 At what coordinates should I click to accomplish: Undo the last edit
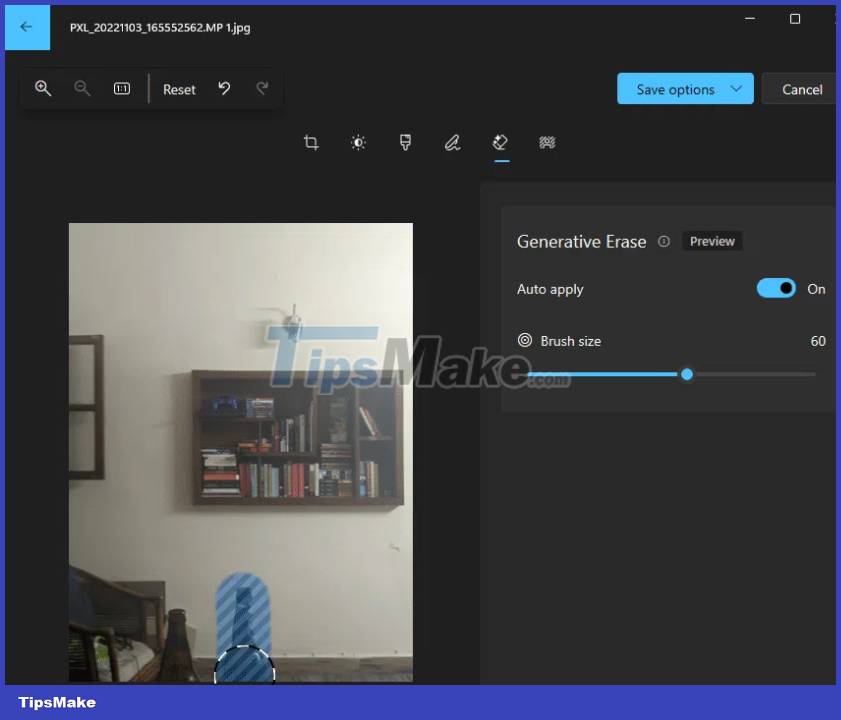point(224,88)
